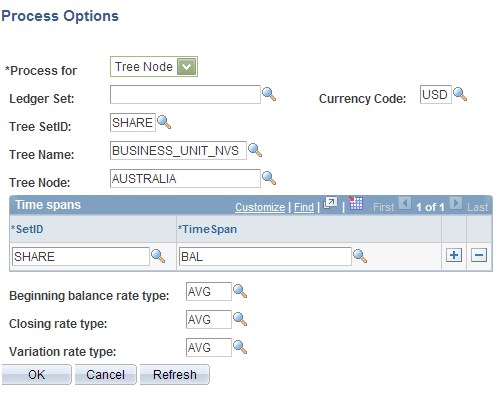Add a new time span row

454,256
